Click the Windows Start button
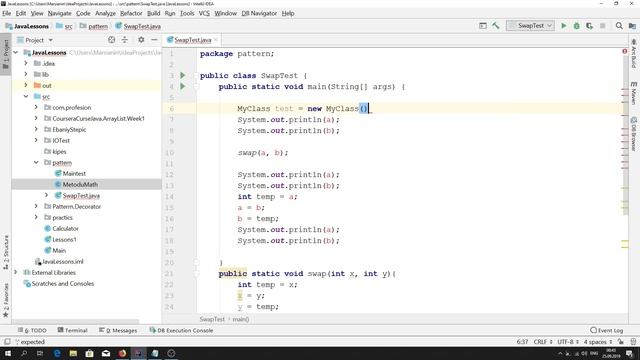 pos(8,353)
